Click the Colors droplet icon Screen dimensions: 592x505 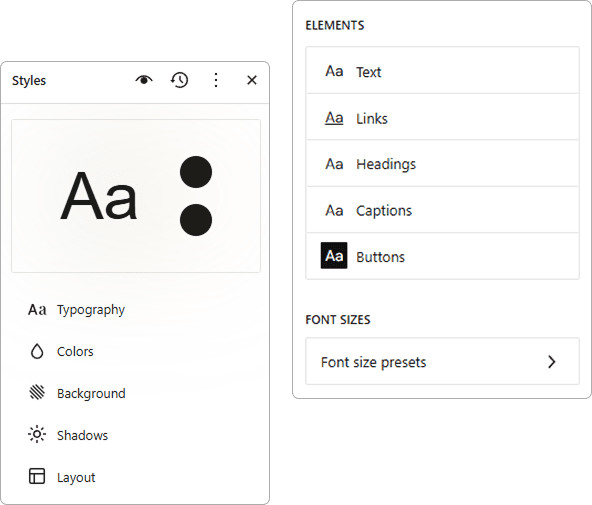point(37,351)
